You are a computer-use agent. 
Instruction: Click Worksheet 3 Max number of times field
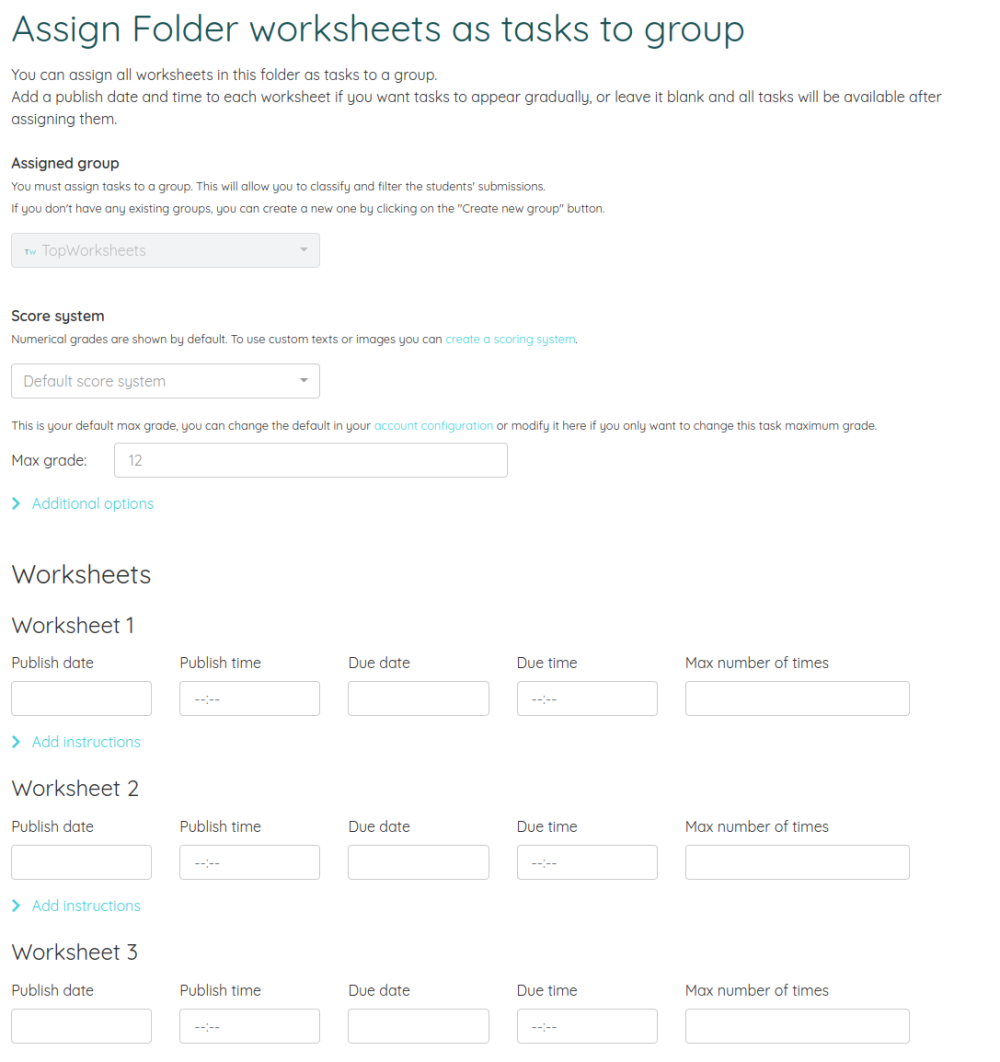tap(797, 1025)
